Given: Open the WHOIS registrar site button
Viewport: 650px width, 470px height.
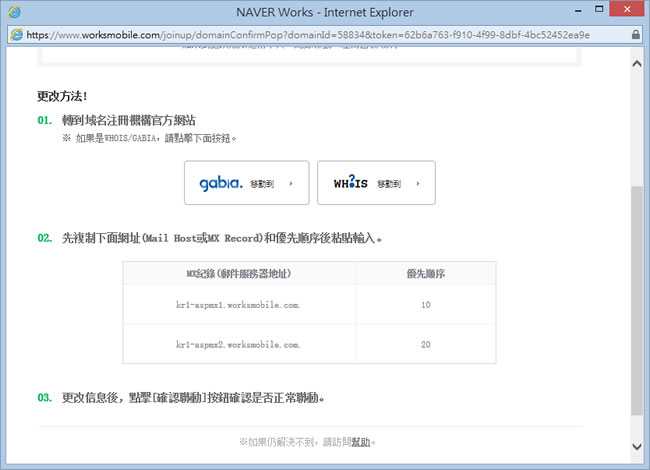Looking at the screenshot, I should pyautogui.click(x=376, y=183).
